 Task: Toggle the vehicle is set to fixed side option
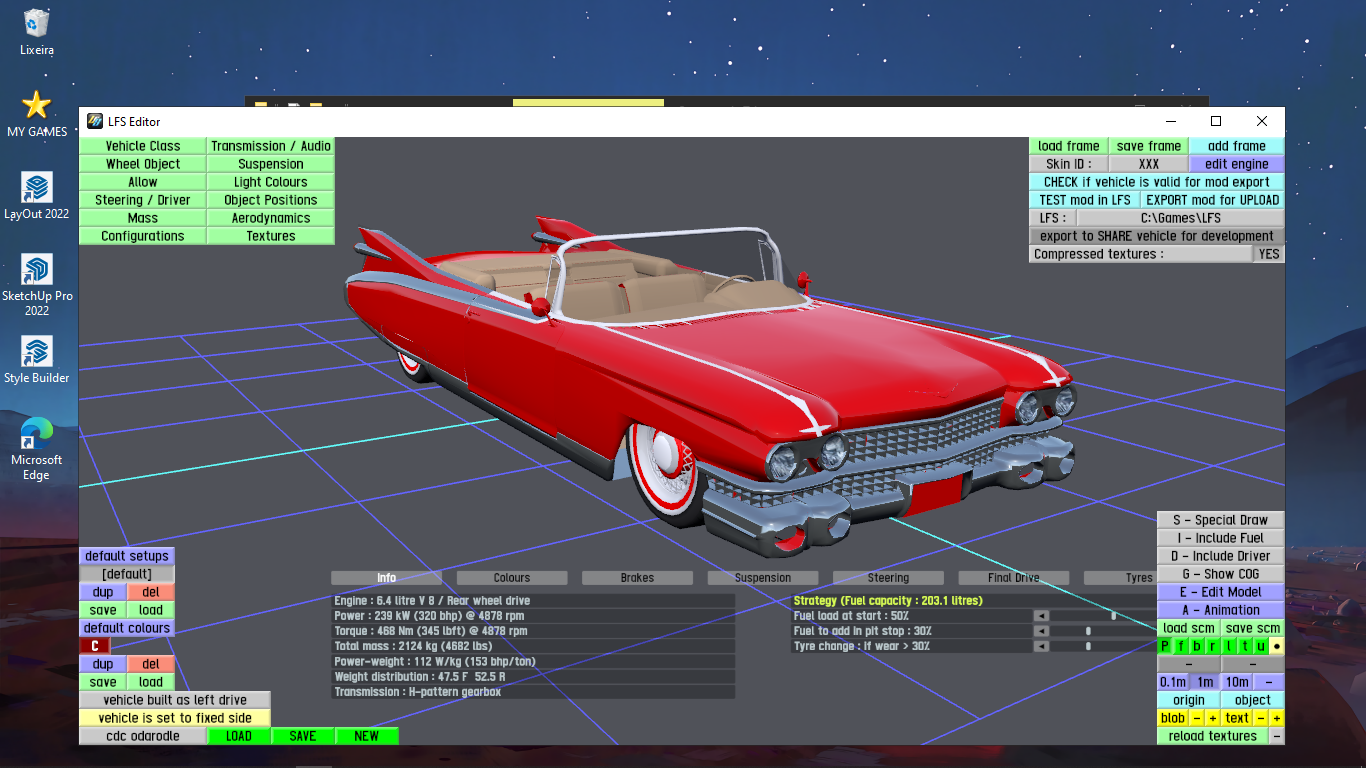pos(175,718)
